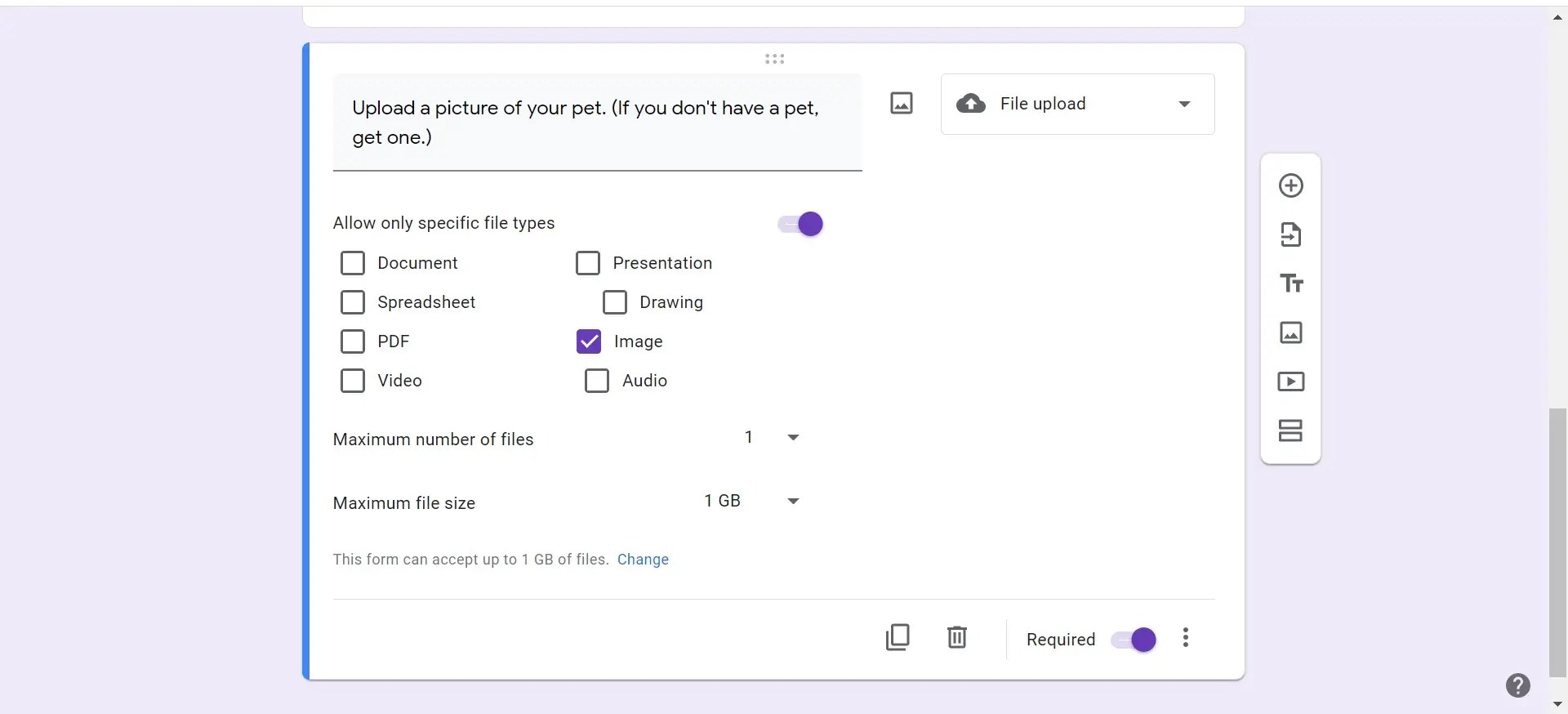Enable the Video file type checkbox
The width and height of the screenshot is (1568, 714).
click(x=353, y=381)
